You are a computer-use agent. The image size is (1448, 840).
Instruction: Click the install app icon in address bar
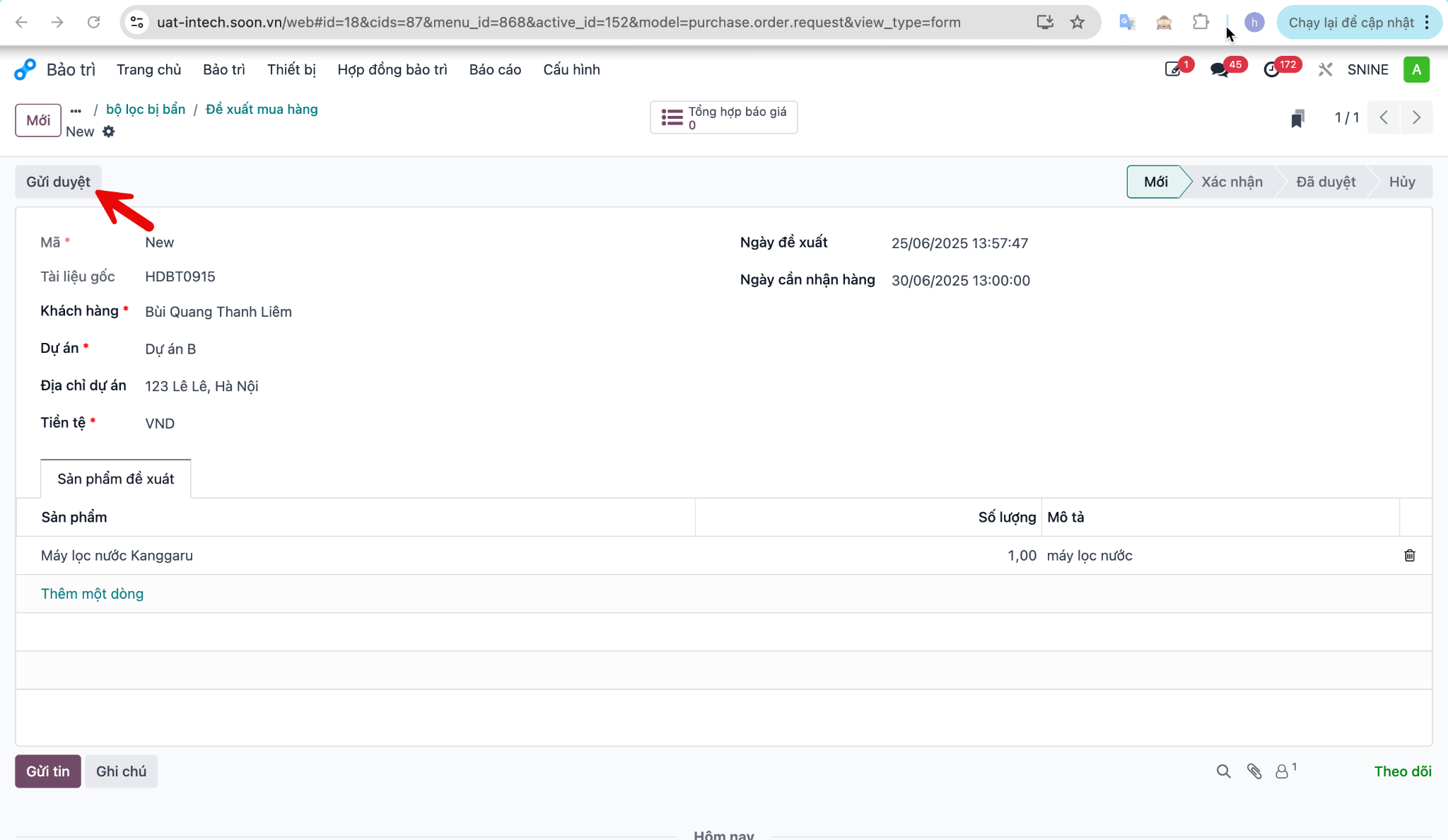pos(1044,22)
